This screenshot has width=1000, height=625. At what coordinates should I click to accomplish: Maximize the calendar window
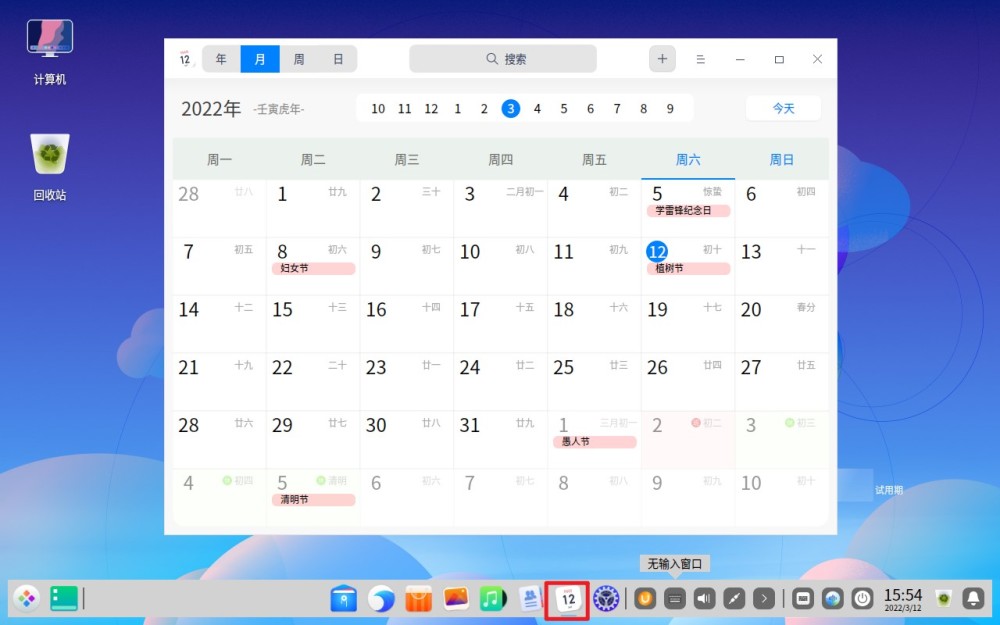(779, 59)
